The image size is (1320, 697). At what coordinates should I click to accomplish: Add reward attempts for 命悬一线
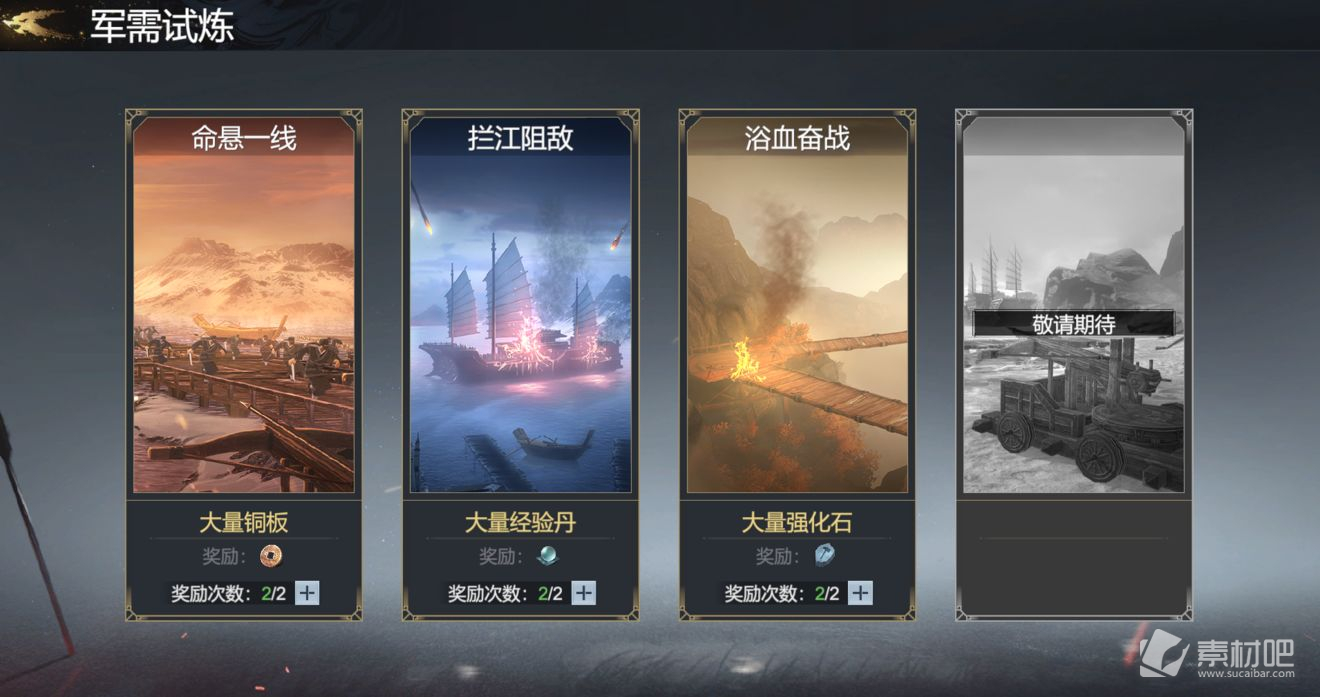(x=307, y=593)
